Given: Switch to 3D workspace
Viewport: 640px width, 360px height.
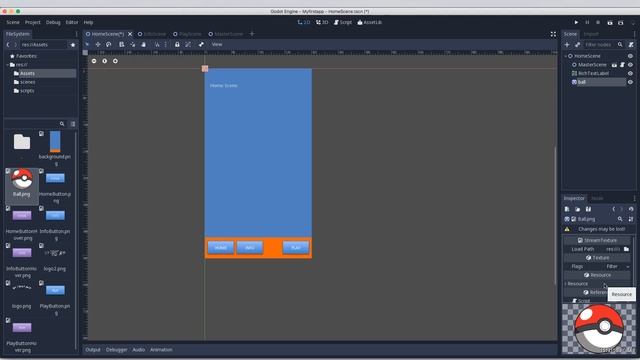Looking at the screenshot, I should point(322,22).
